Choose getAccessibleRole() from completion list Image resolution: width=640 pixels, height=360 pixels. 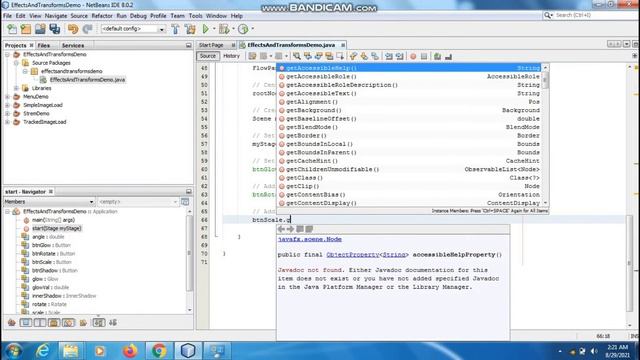pos(409,77)
